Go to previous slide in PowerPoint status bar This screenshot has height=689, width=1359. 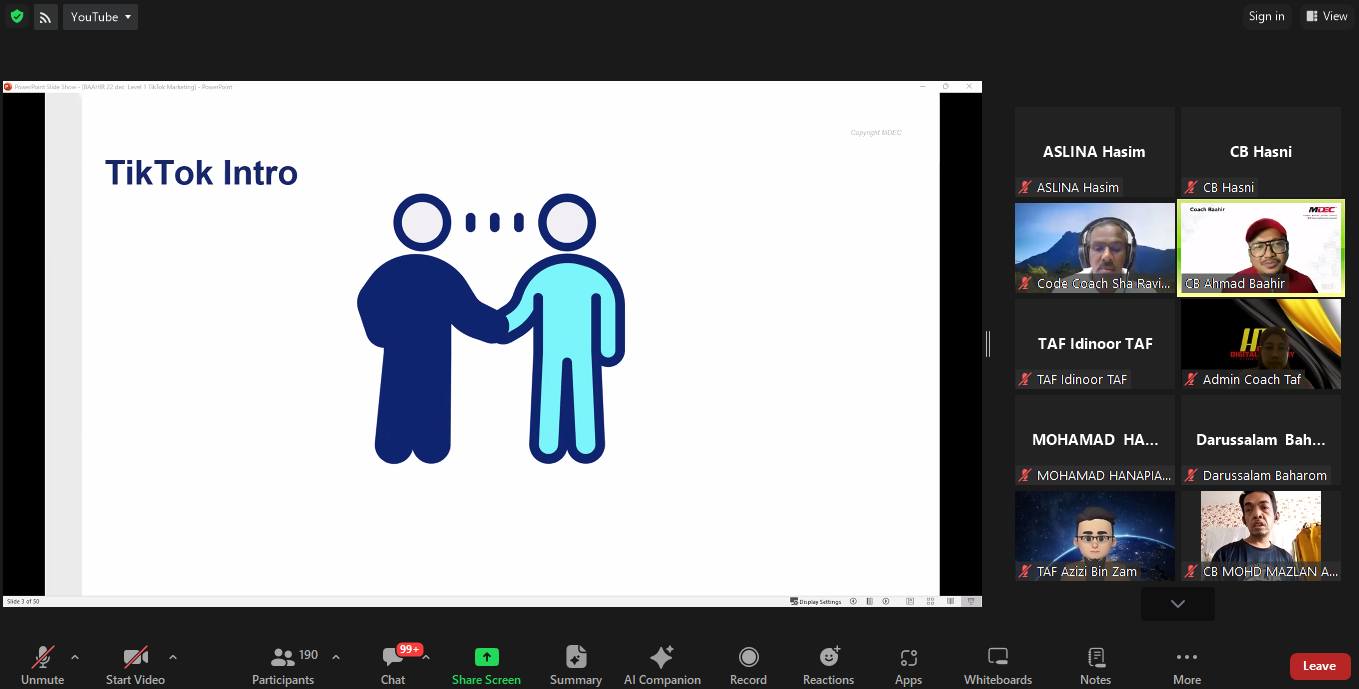click(854, 602)
